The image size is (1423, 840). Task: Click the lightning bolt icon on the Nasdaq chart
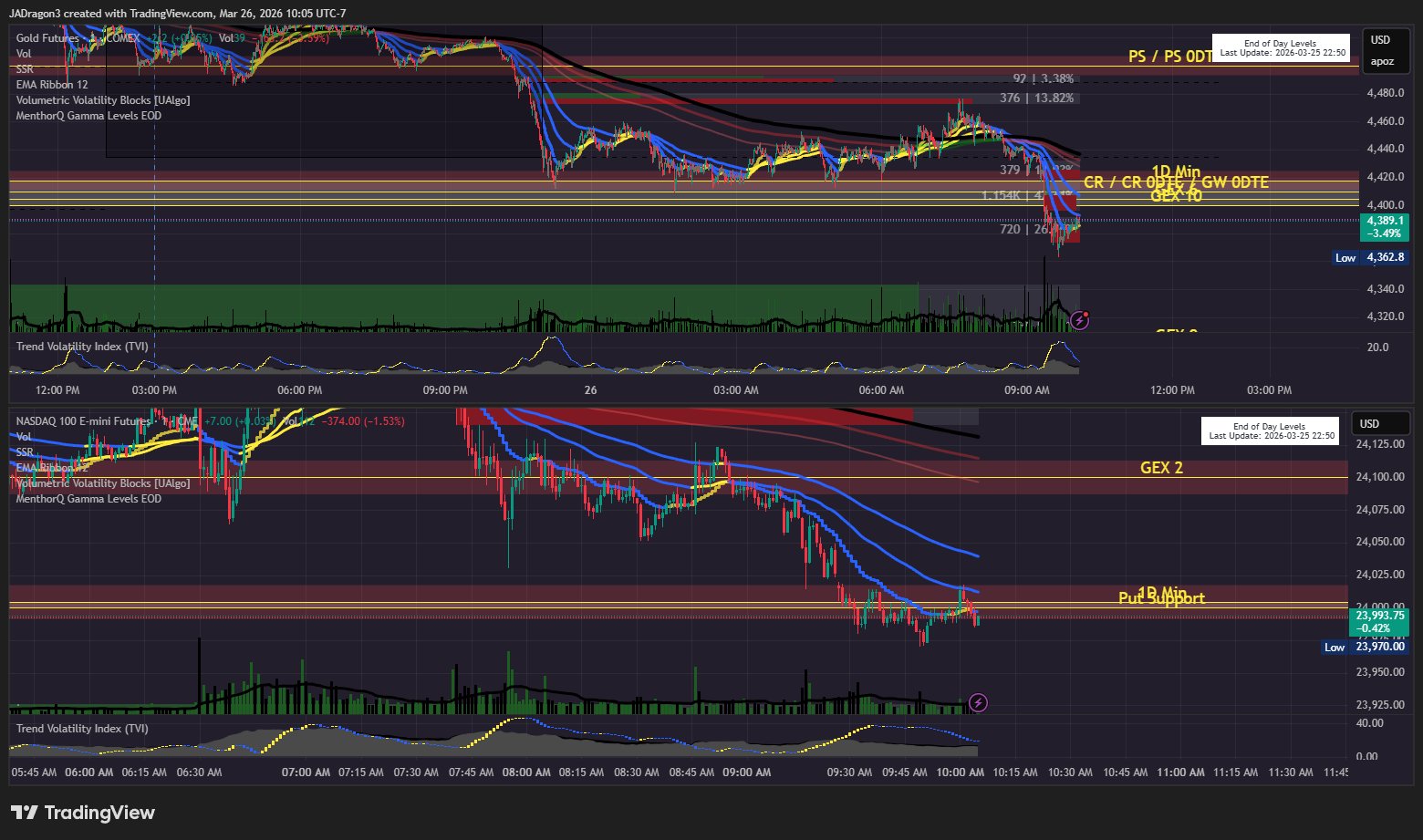[x=978, y=702]
